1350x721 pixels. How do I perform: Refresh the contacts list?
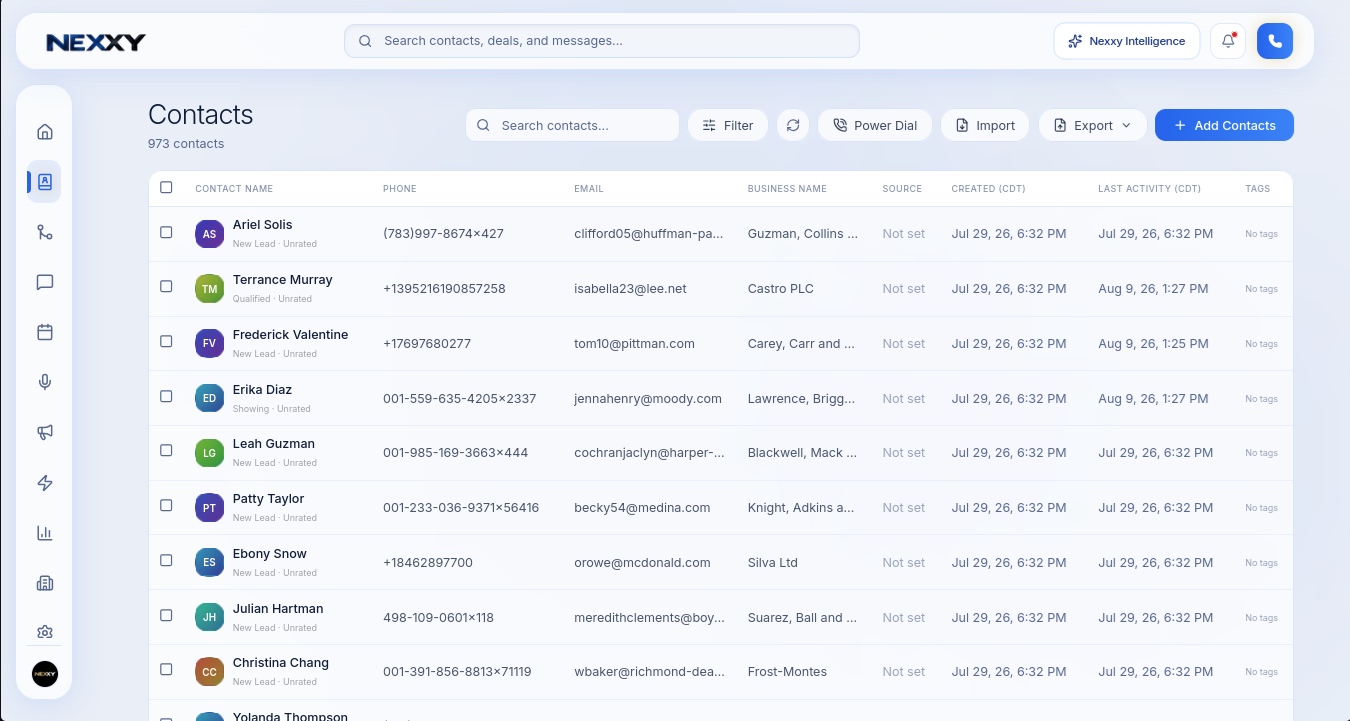pyautogui.click(x=793, y=125)
